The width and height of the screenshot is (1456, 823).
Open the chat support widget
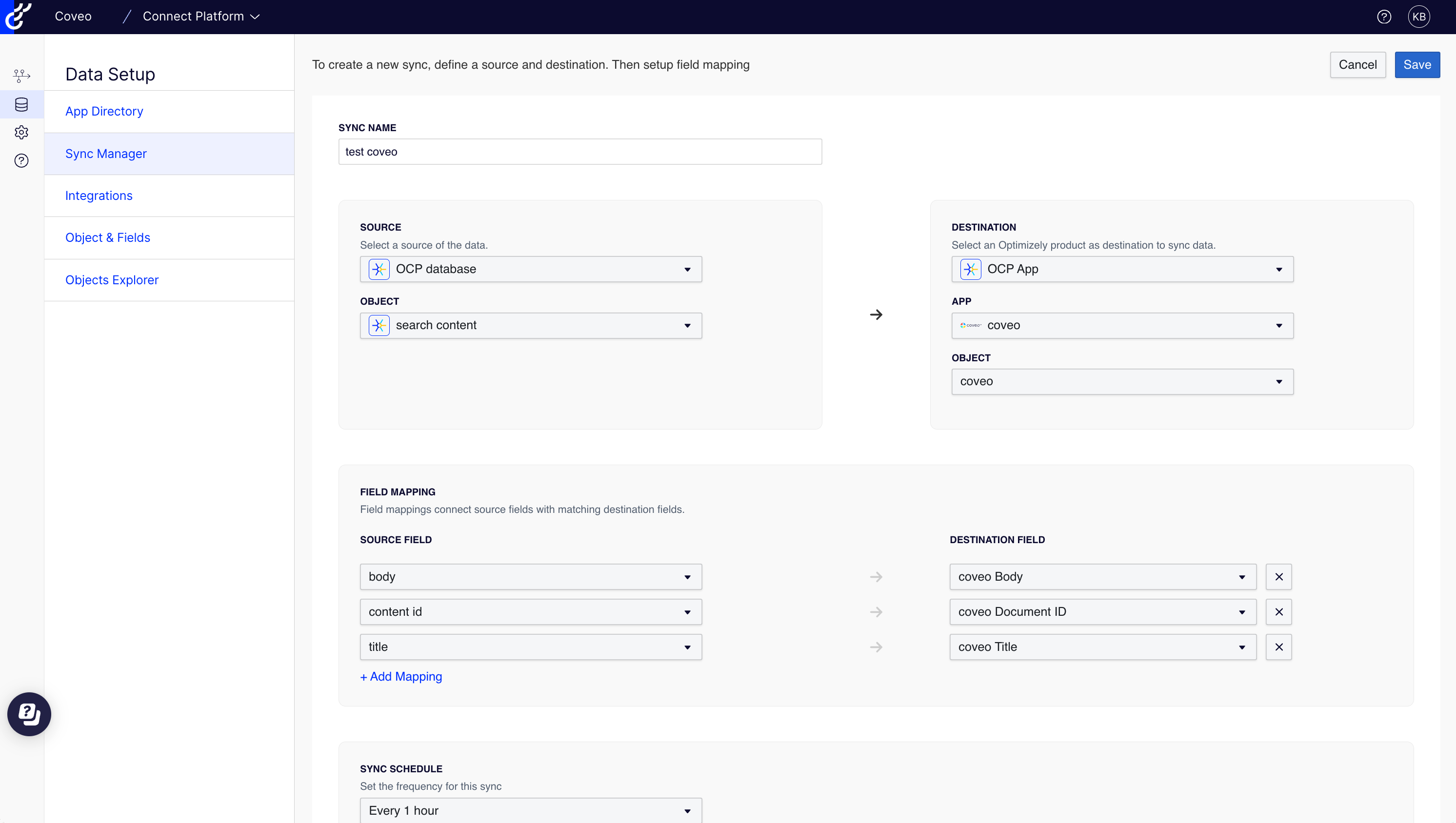[29, 714]
